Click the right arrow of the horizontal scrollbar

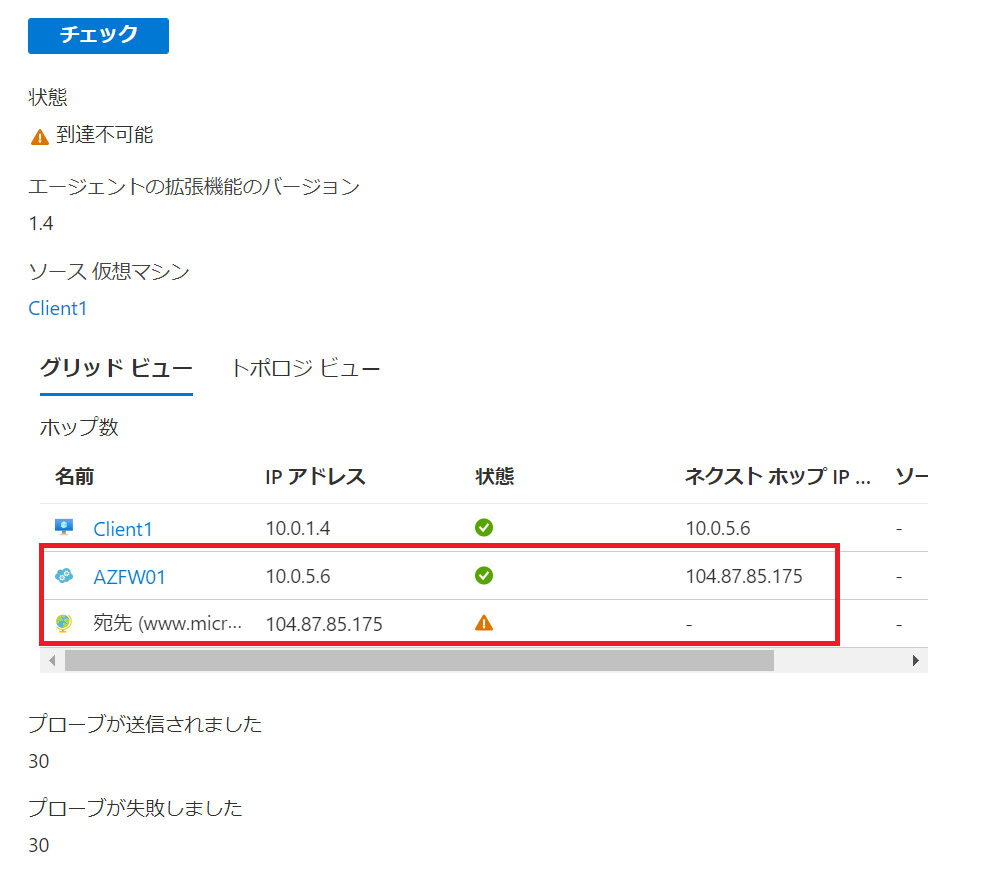coord(916,660)
